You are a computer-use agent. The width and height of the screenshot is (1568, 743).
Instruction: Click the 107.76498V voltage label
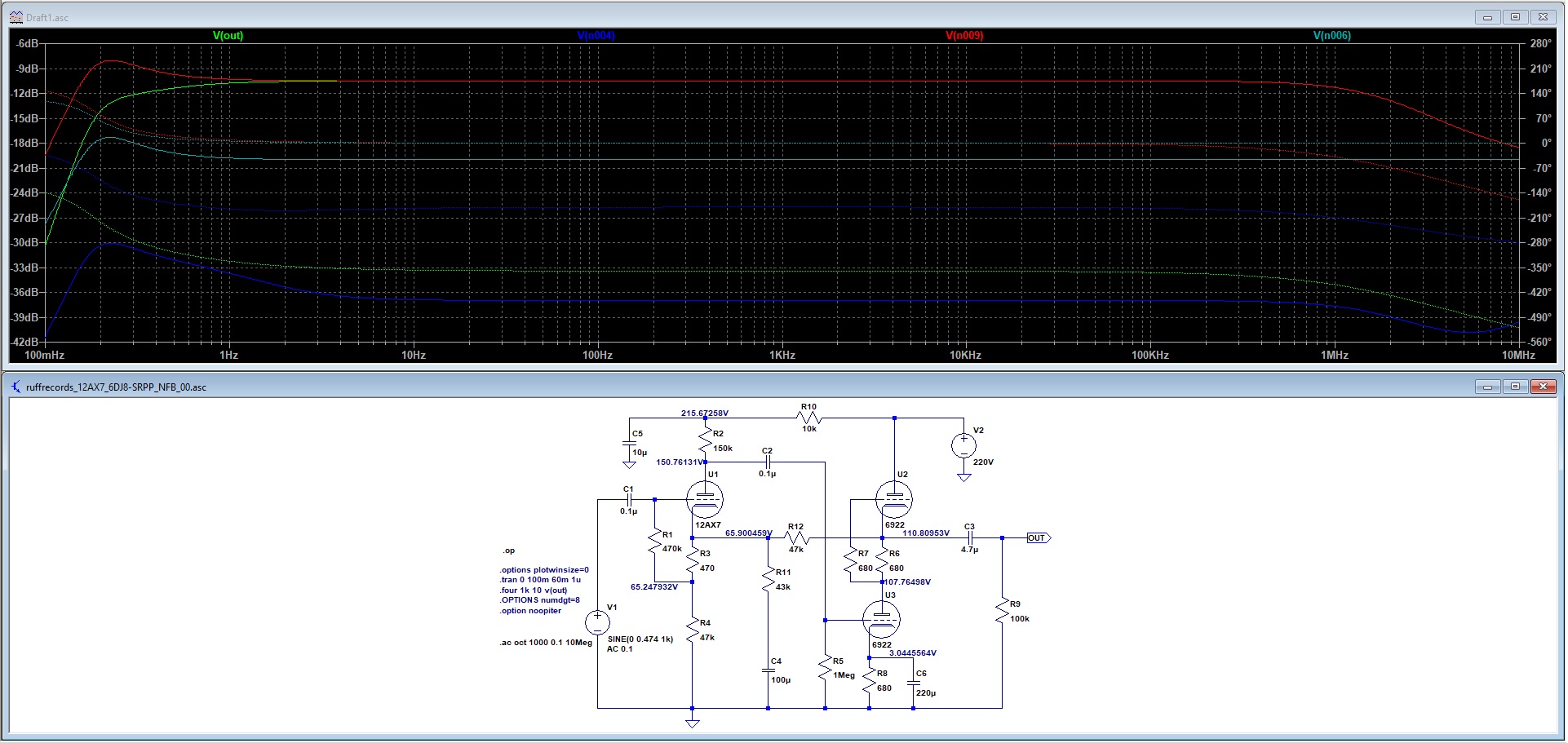(x=907, y=582)
